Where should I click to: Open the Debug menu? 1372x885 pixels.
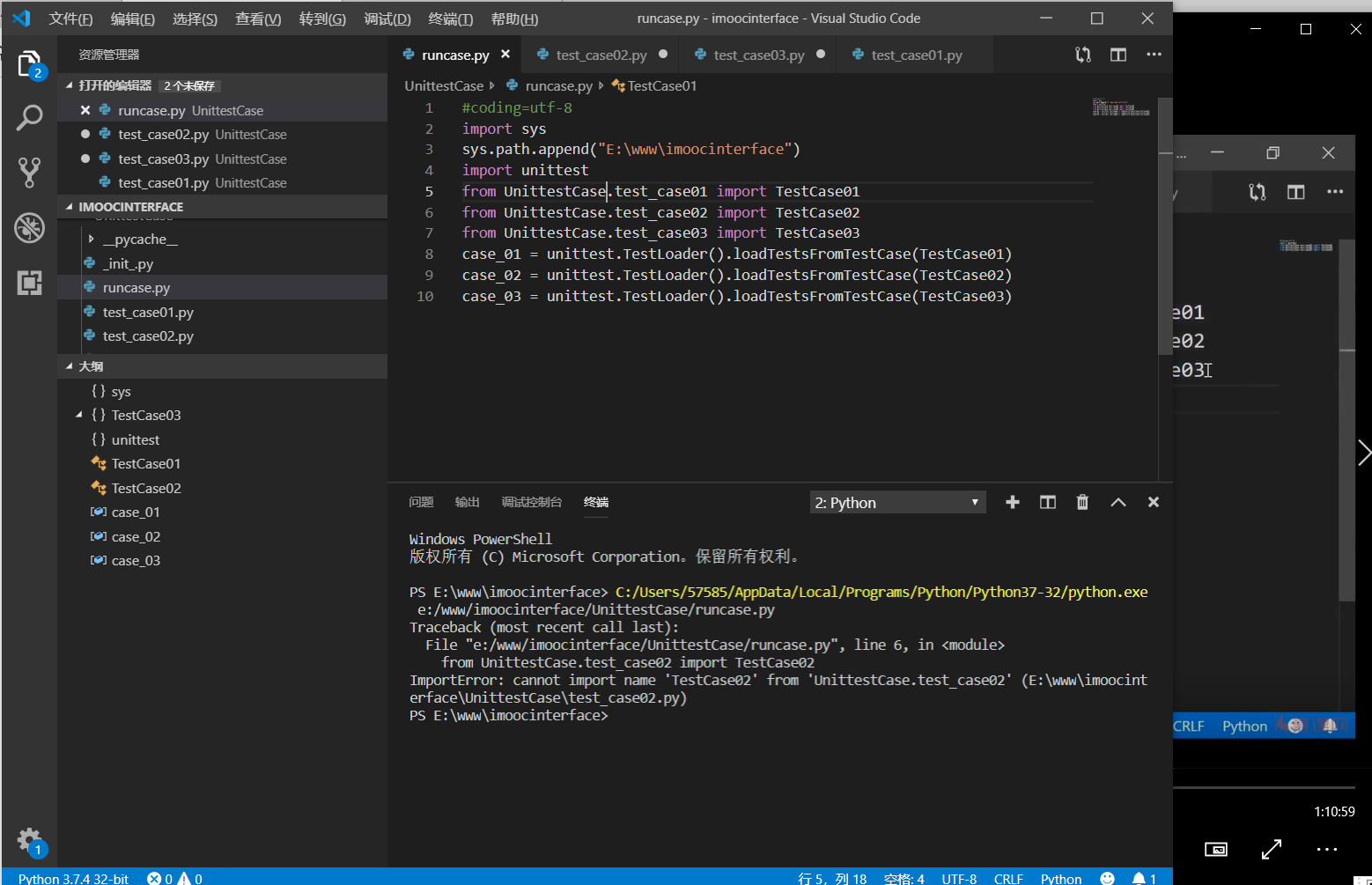click(387, 18)
